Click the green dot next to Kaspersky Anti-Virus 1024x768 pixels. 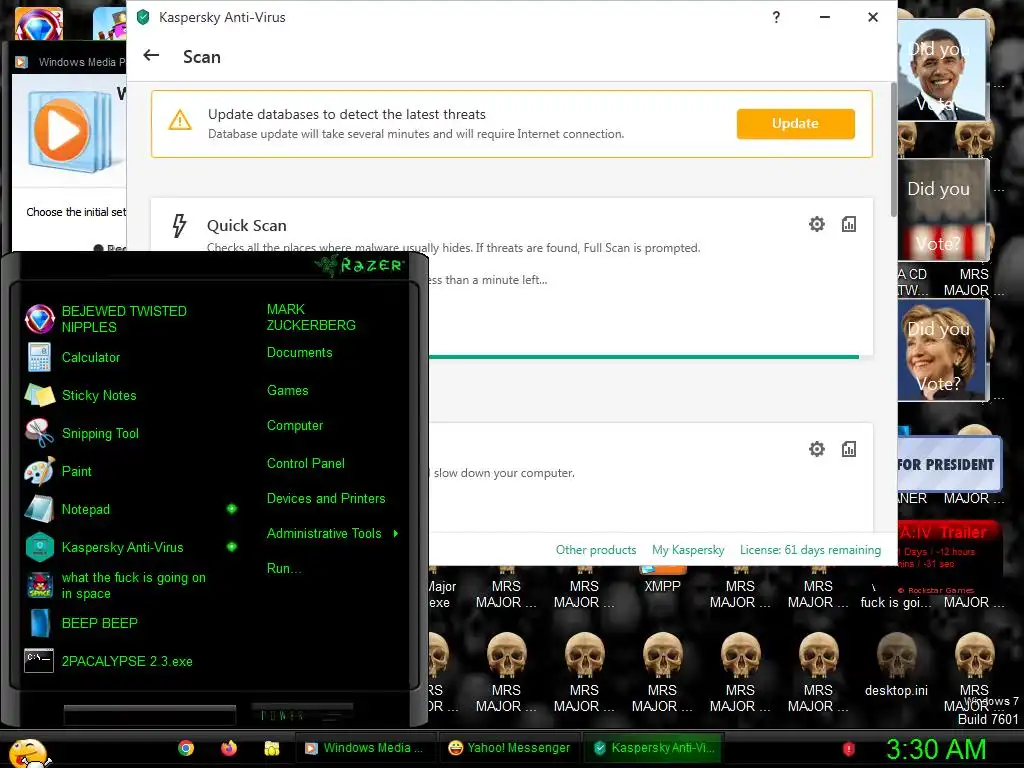click(x=231, y=547)
